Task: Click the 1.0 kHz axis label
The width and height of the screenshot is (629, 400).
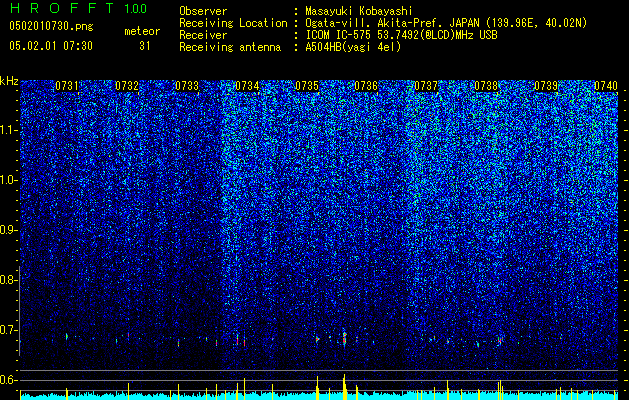Action: point(8,180)
